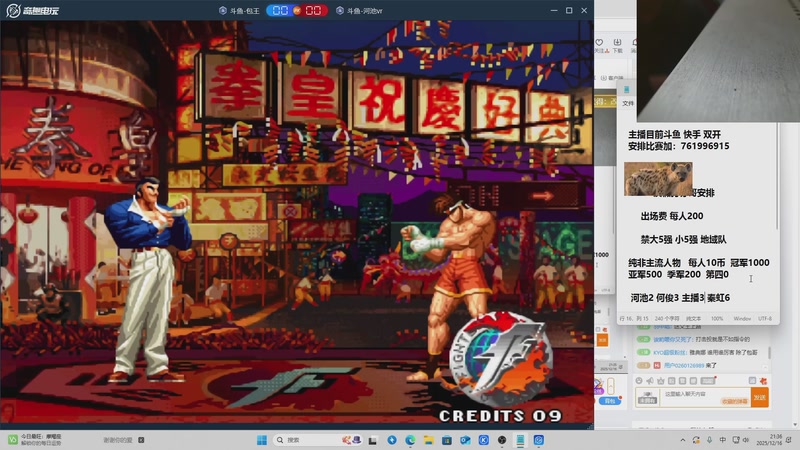Click the follow heart icon in stream page
The height and width of the screenshot is (450, 800).
(599, 42)
